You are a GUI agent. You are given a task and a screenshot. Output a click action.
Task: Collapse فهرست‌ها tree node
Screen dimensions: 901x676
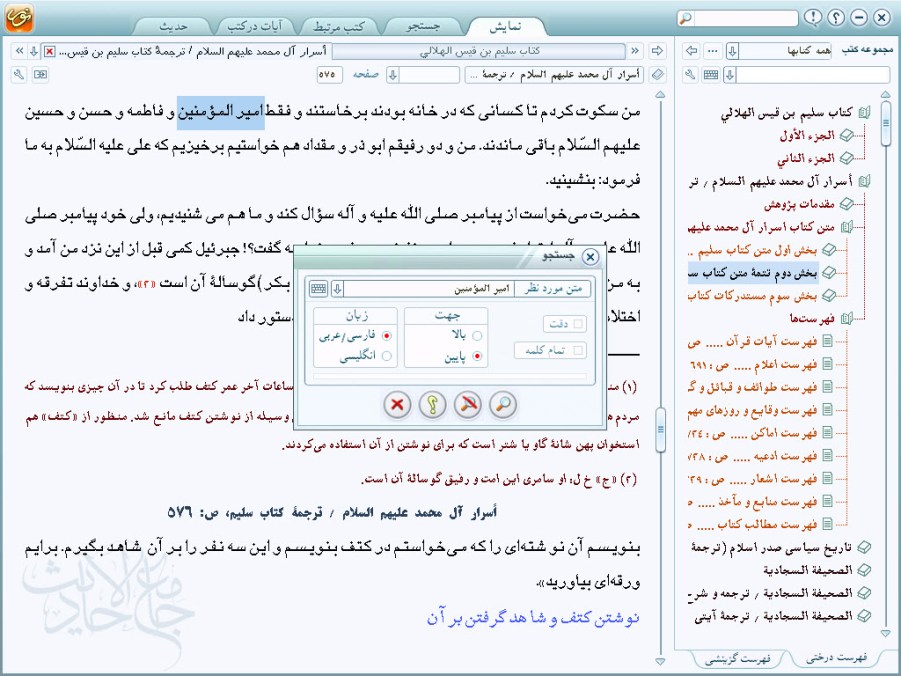click(x=846, y=318)
